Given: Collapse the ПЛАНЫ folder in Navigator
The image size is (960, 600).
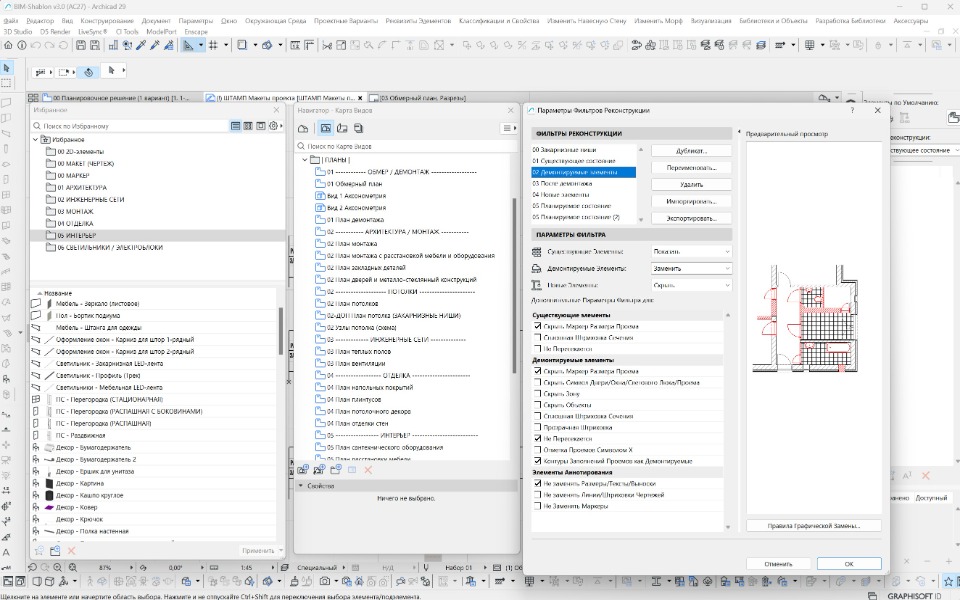Looking at the screenshot, I should (x=304, y=160).
